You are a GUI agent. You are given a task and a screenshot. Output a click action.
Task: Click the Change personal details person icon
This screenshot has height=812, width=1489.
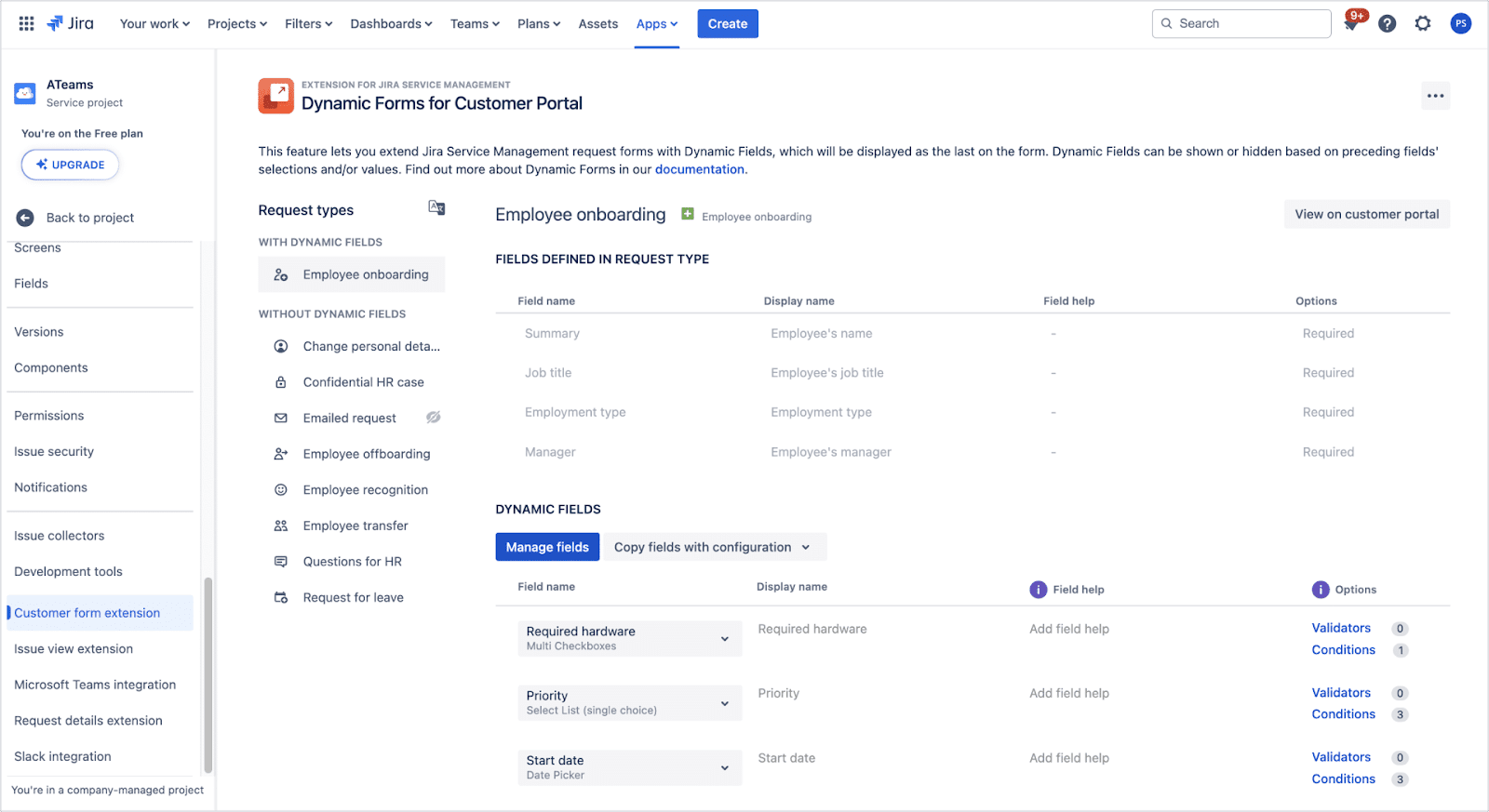[x=280, y=346]
